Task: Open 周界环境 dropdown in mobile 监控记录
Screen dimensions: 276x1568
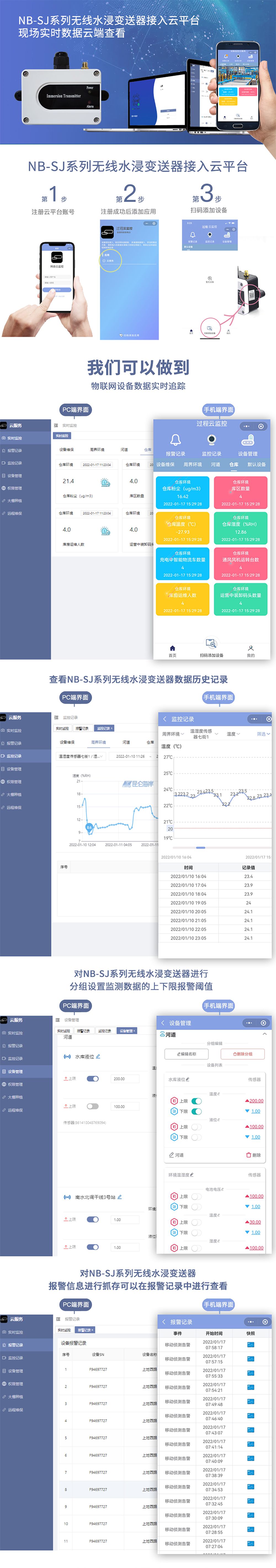Action: click(x=173, y=734)
